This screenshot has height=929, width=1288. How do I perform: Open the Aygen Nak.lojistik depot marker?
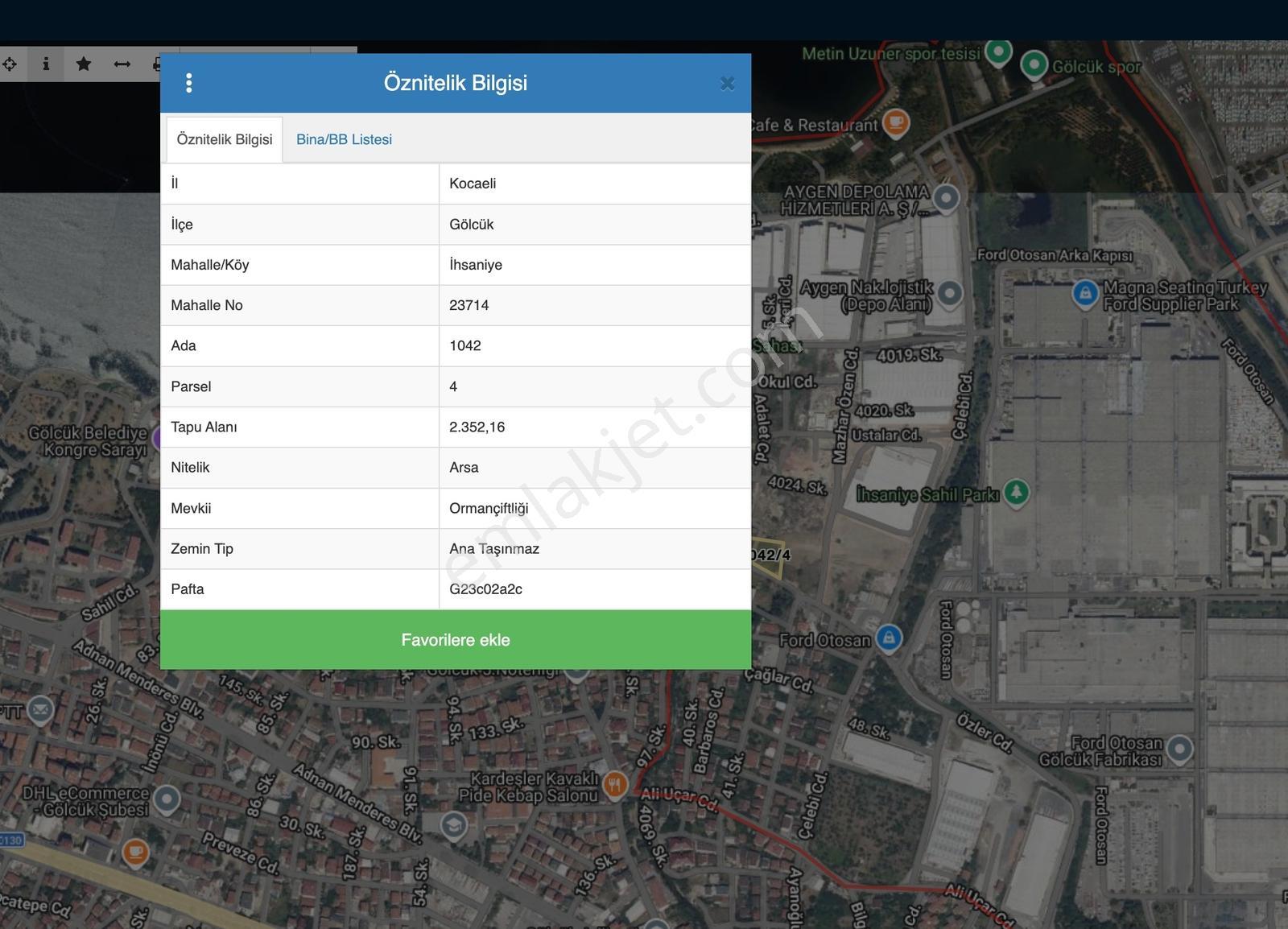click(950, 293)
